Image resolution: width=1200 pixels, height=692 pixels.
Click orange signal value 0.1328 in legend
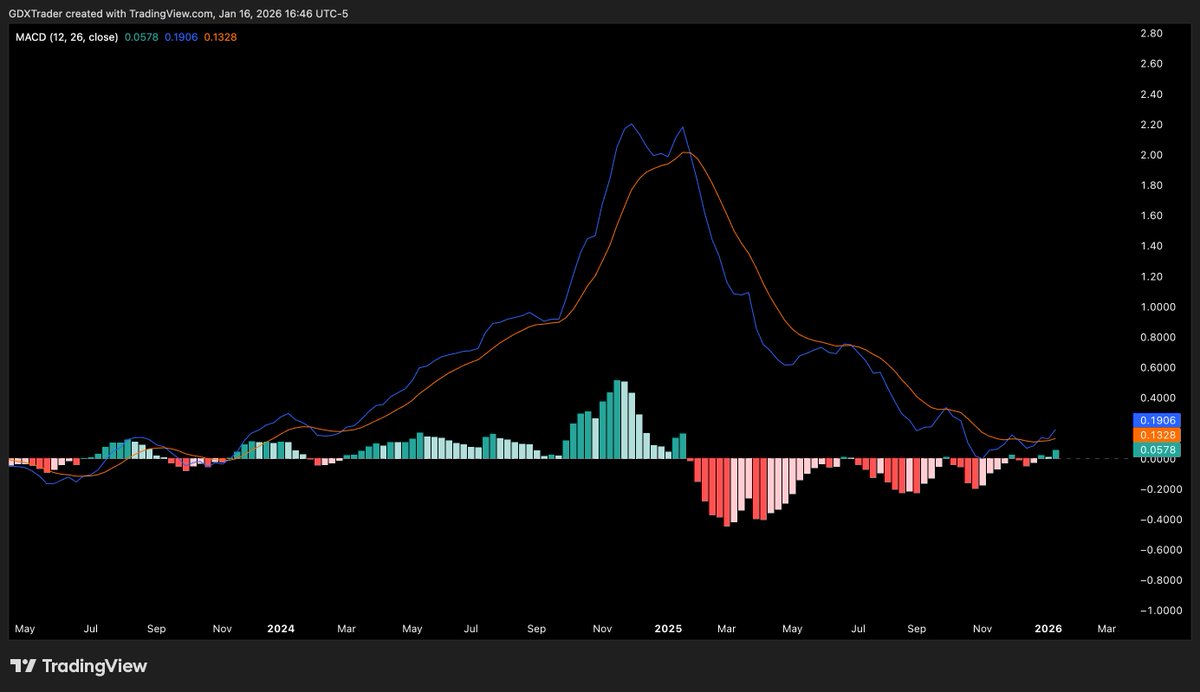tap(220, 37)
